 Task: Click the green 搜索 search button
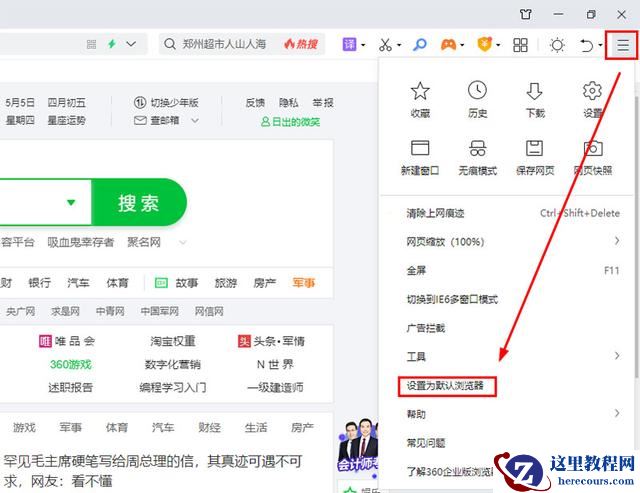[138, 202]
